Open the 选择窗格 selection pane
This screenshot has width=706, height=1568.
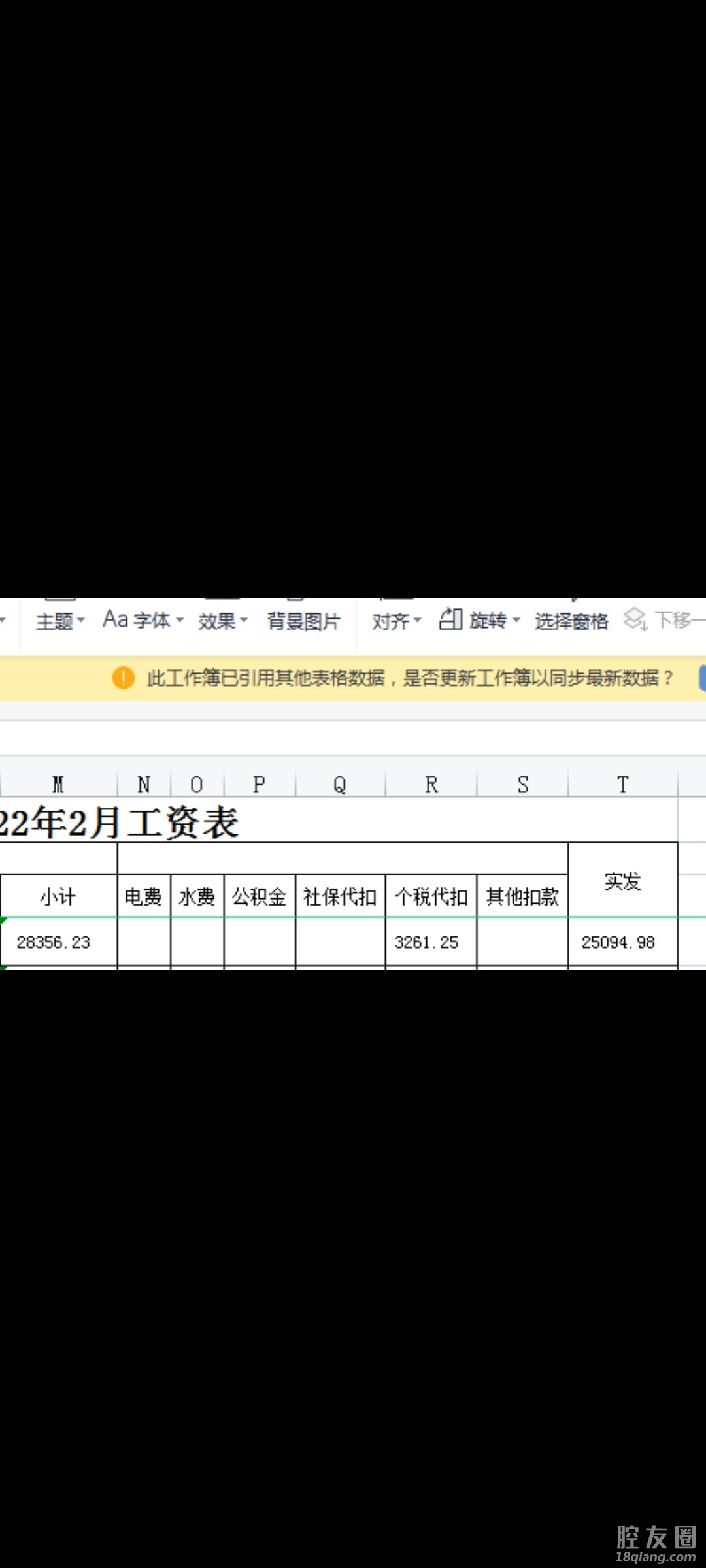click(x=571, y=620)
